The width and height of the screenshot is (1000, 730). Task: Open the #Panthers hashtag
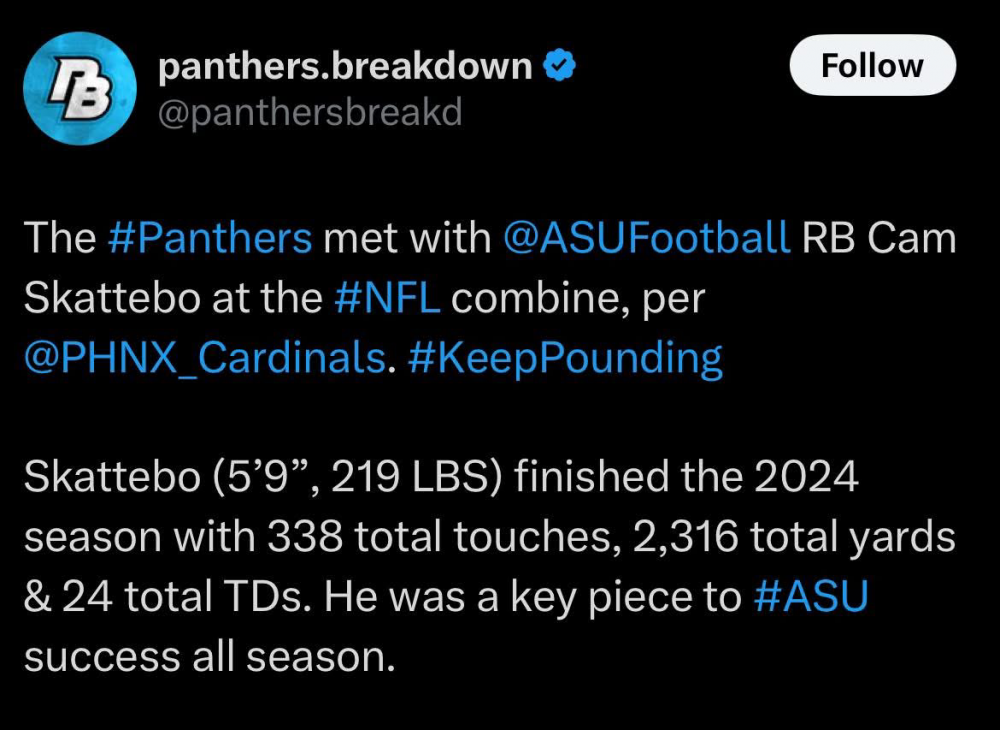click(x=209, y=239)
